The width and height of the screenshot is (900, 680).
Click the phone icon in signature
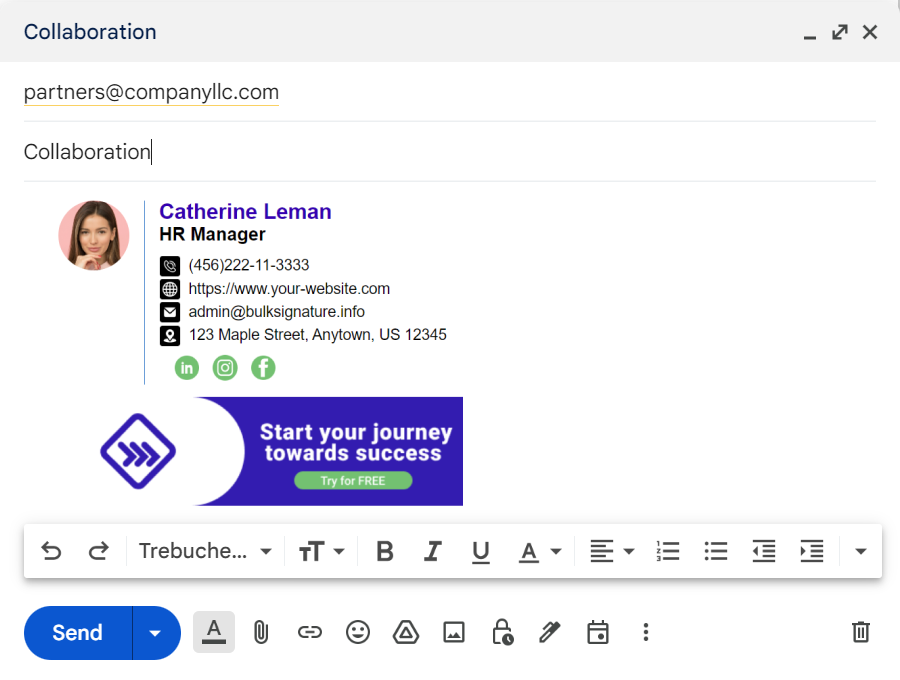pyautogui.click(x=170, y=266)
